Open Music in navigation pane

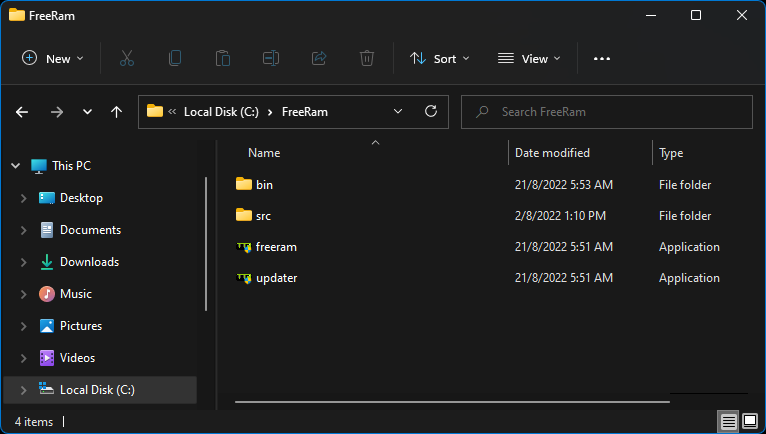pos(76,294)
